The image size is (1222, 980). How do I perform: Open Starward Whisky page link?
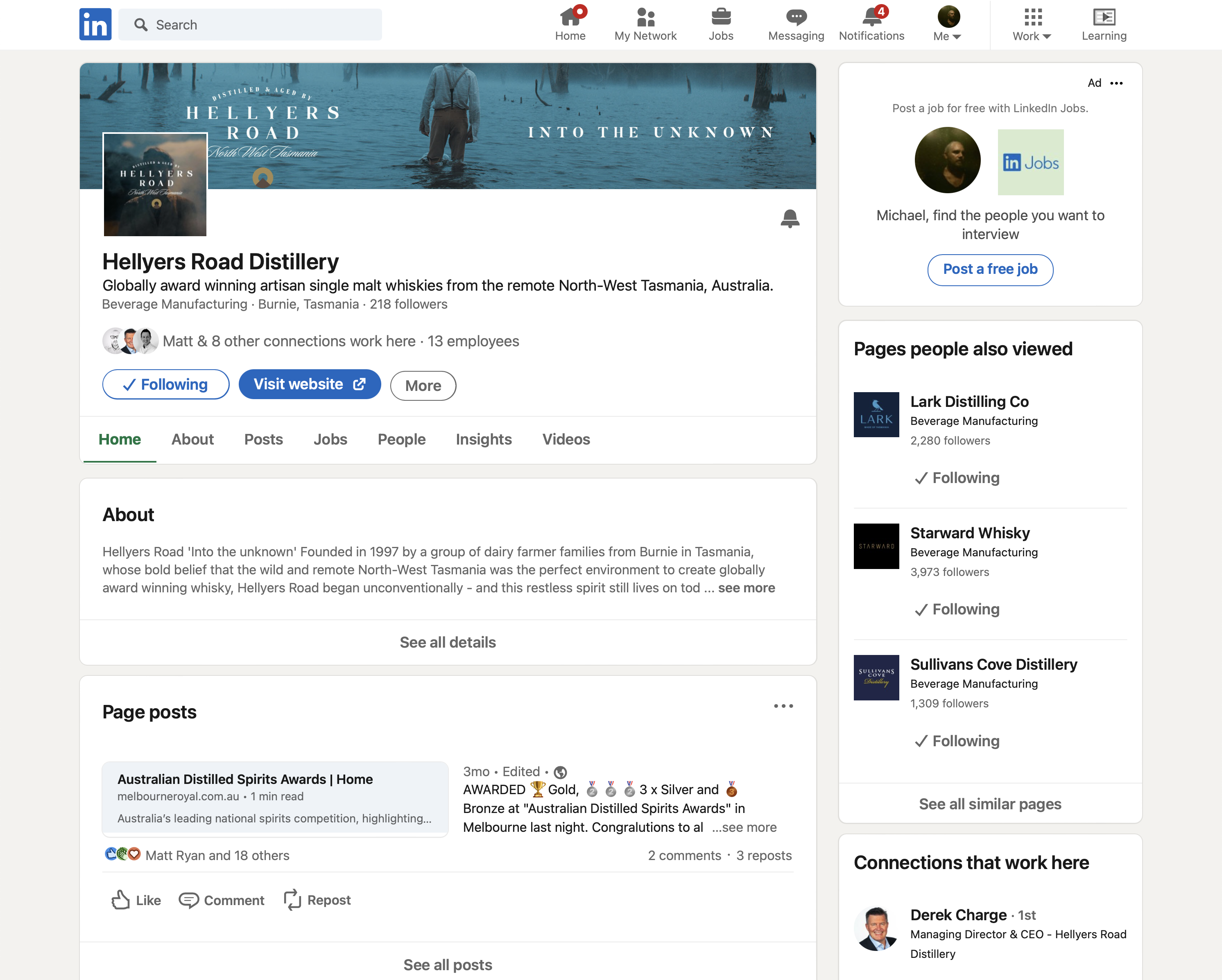[x=970, y=533]
